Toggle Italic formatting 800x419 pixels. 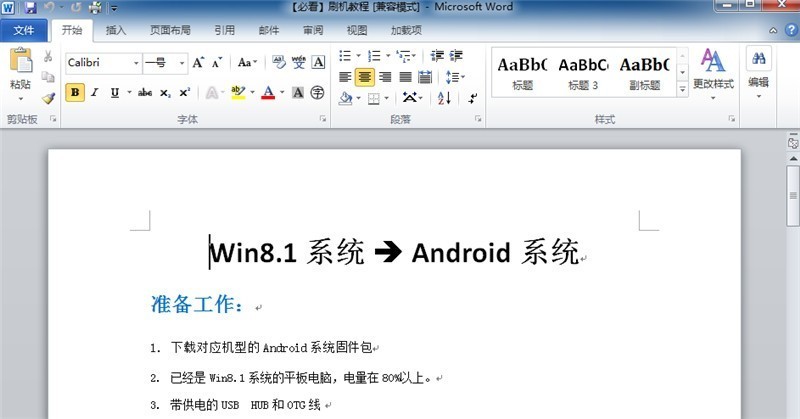(x=94, y=92)
